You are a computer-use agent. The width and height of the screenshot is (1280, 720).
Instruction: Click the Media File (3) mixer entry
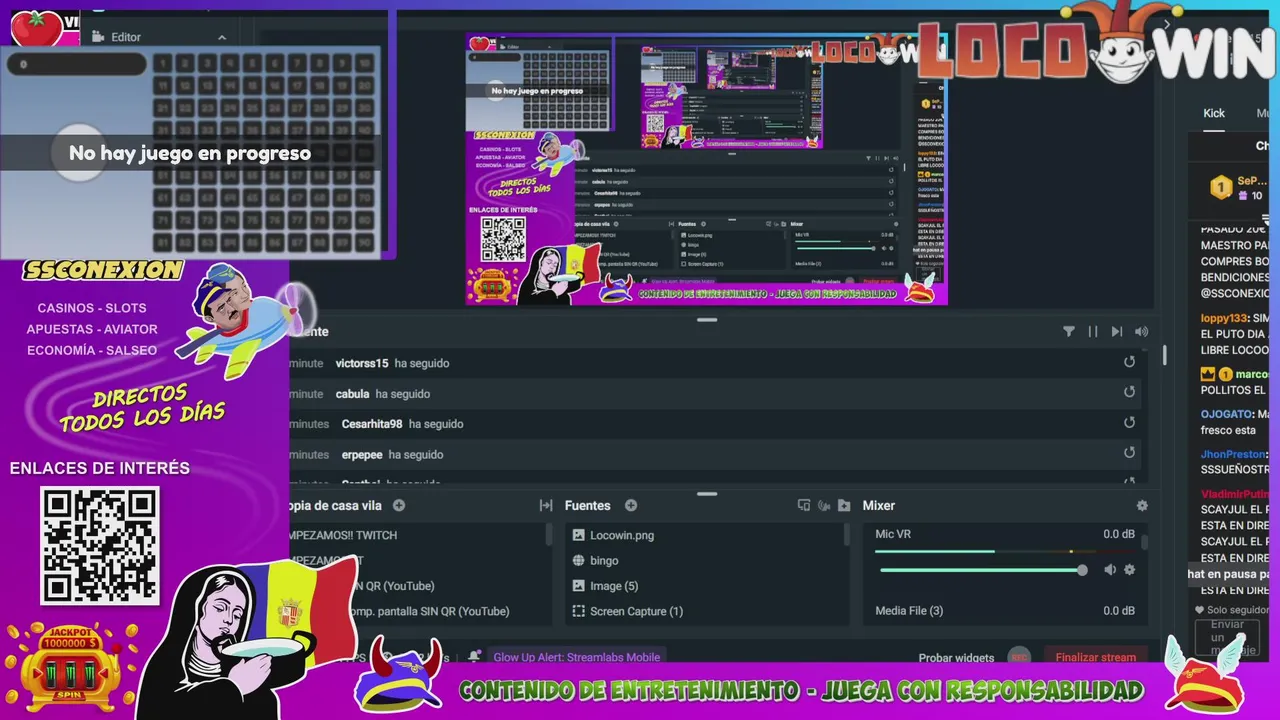pyautogui.click(x=909, y=611)
